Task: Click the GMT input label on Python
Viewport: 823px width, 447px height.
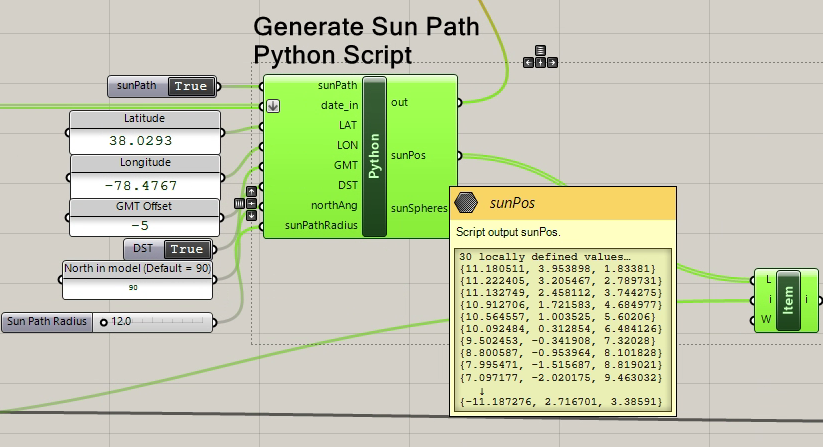Action: 346,165
